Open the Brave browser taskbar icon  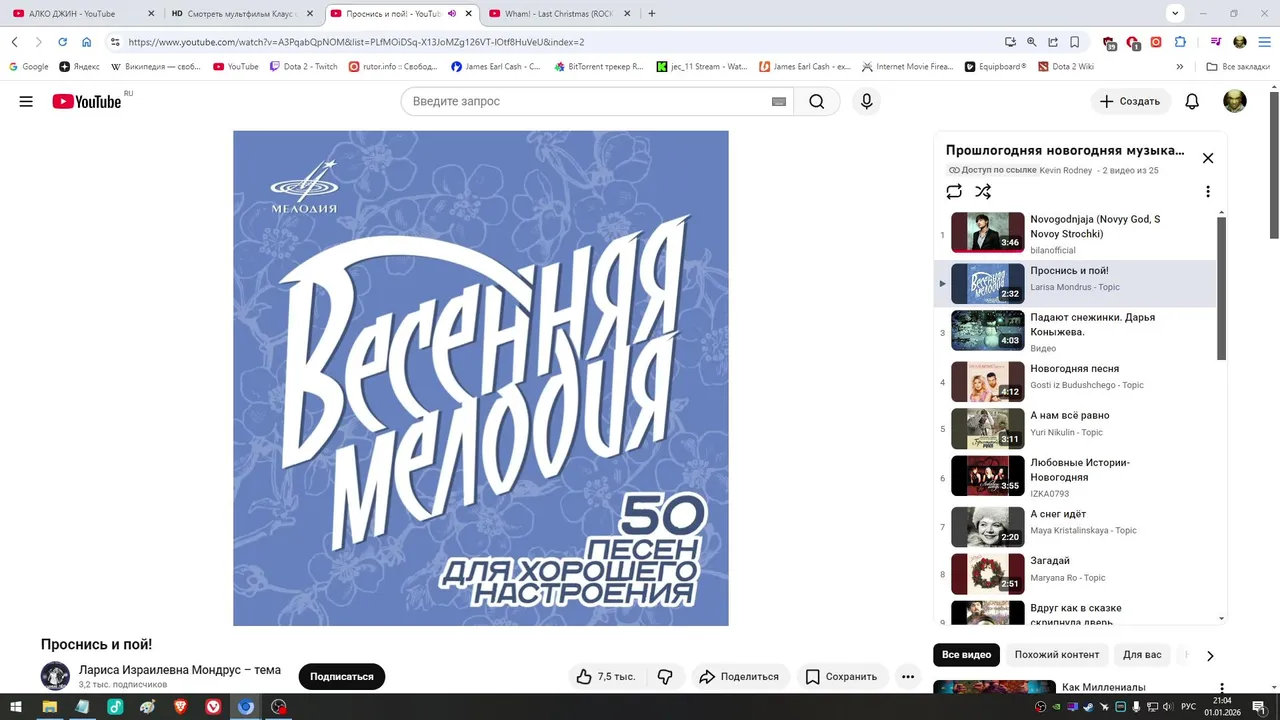[180, 707]
